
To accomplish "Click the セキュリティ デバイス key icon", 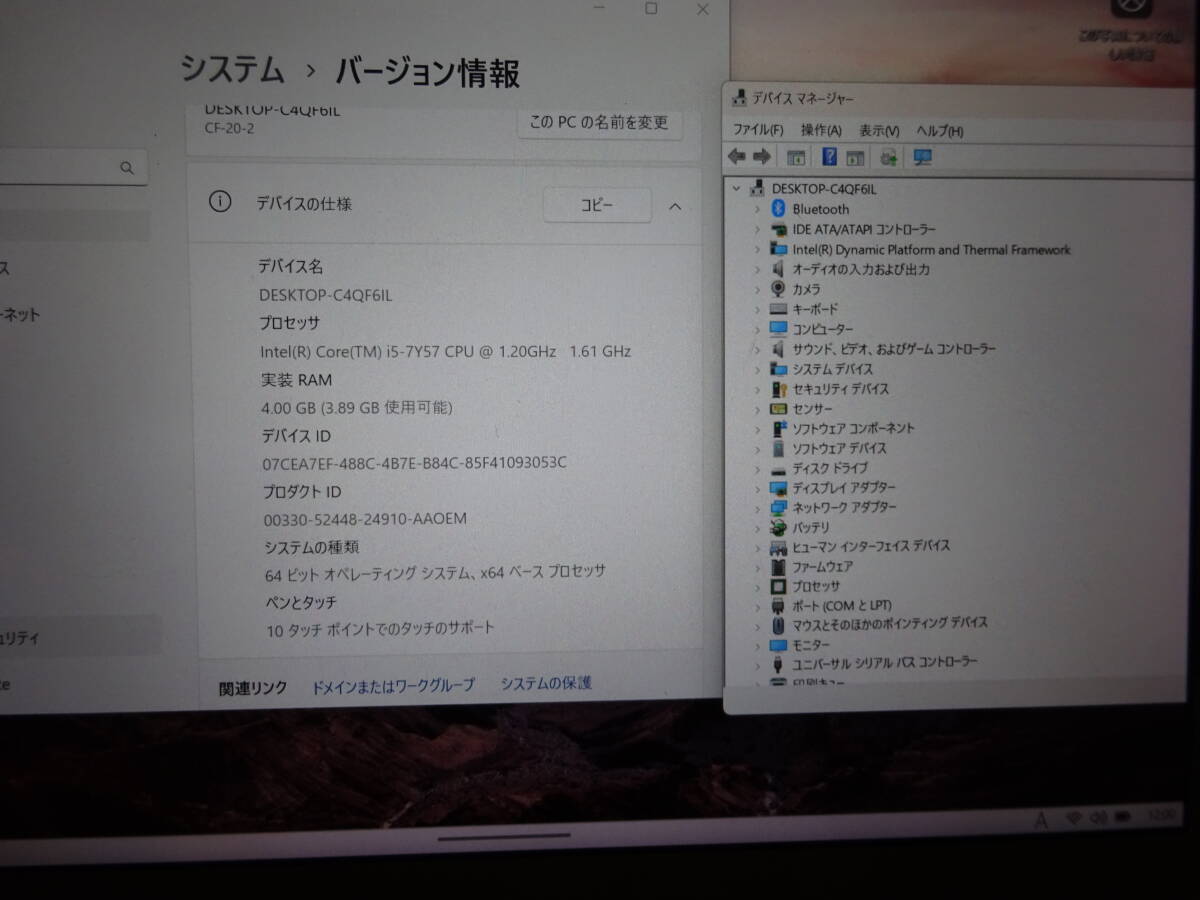I will [779, 389].
